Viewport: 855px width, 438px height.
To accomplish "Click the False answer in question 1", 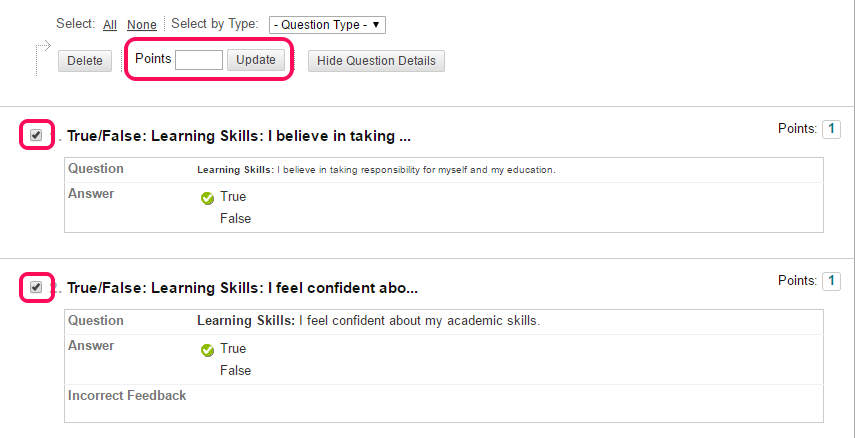I will 236,219.
